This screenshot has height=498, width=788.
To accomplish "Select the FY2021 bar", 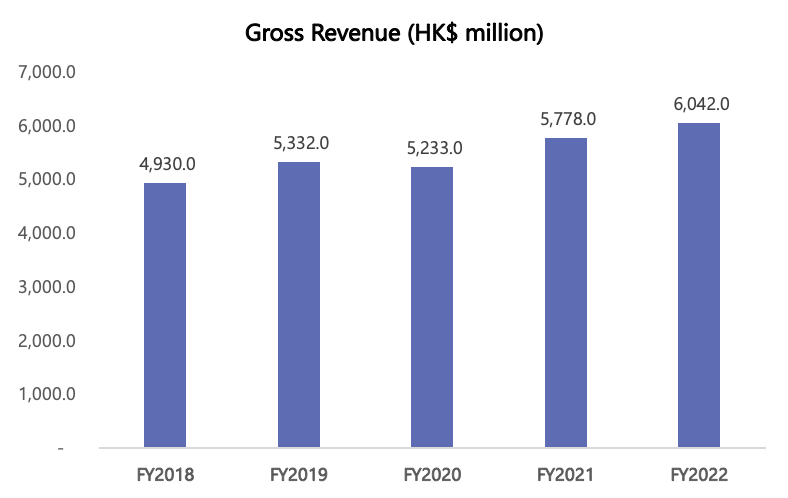I will click(x=566, y=292).
